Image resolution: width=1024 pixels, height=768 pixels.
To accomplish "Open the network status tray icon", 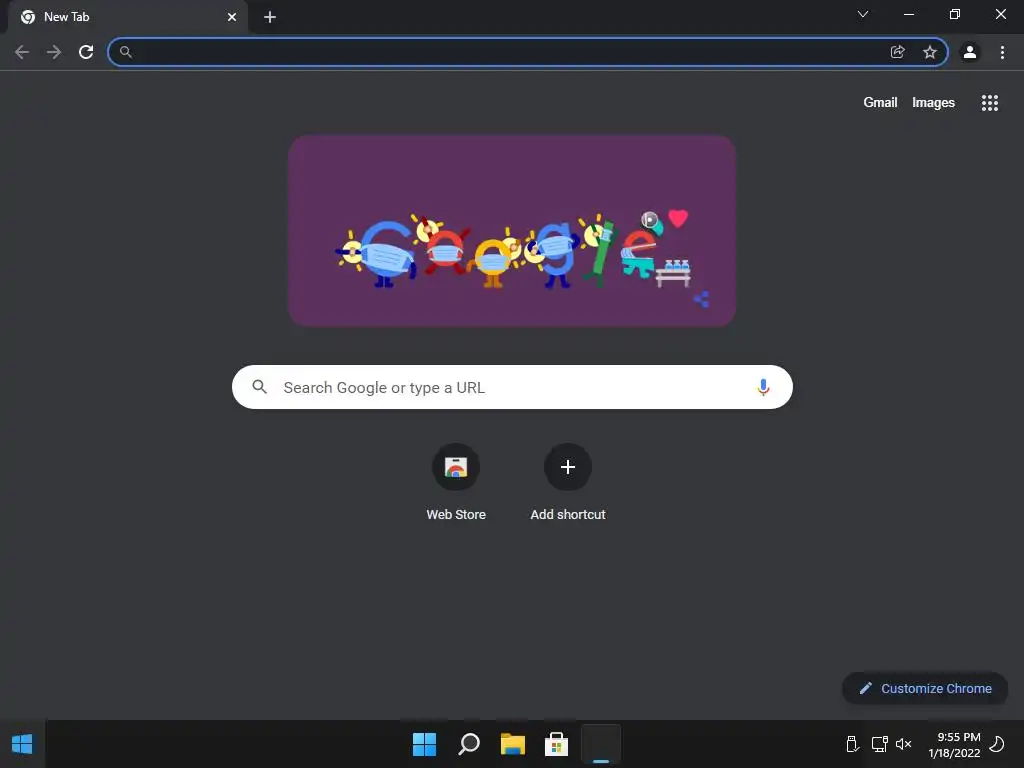I will pyautogui.click(x=879, y=744).
